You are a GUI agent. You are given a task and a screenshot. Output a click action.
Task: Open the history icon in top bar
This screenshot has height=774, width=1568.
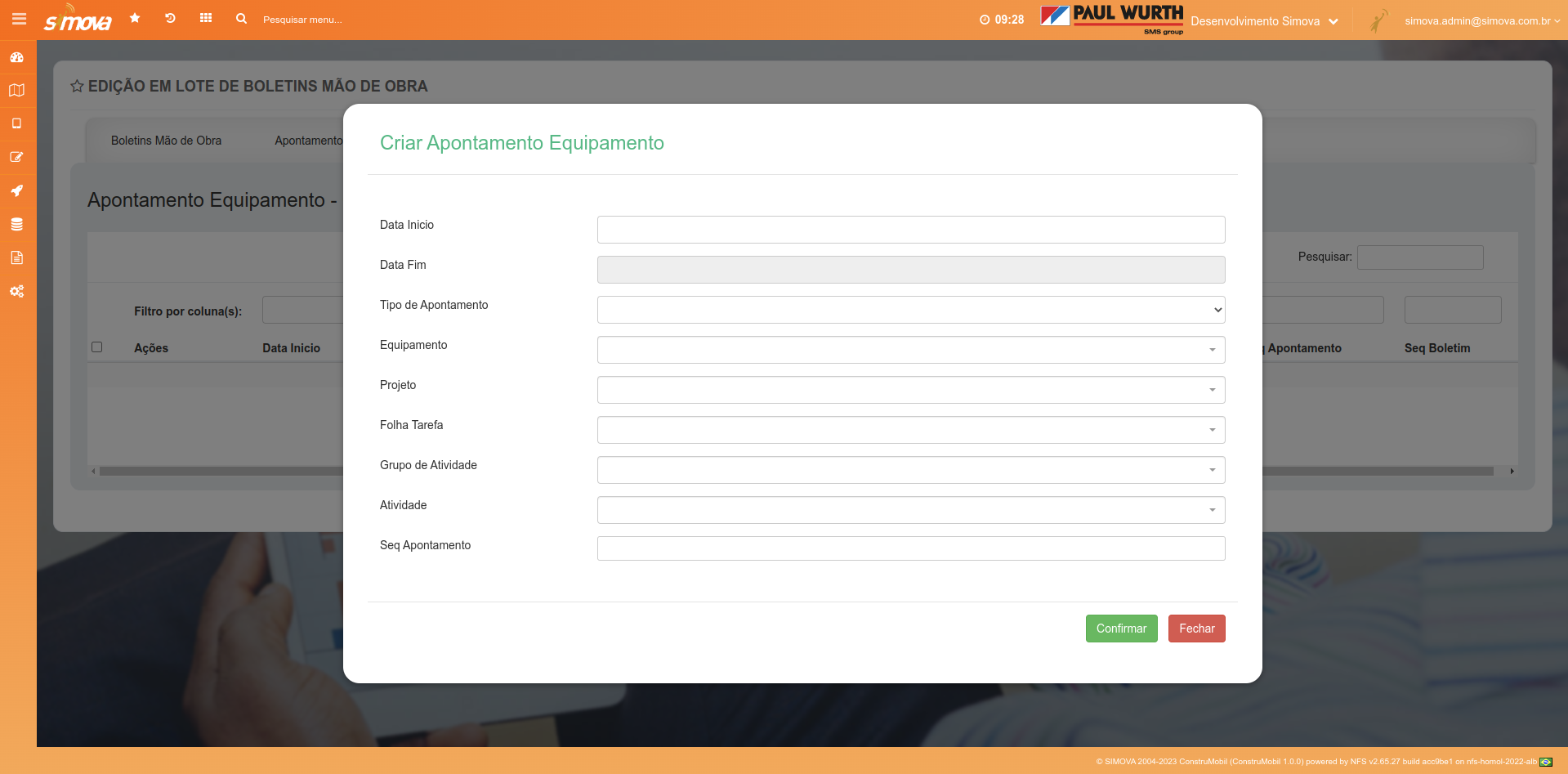(x=170, y=18)
